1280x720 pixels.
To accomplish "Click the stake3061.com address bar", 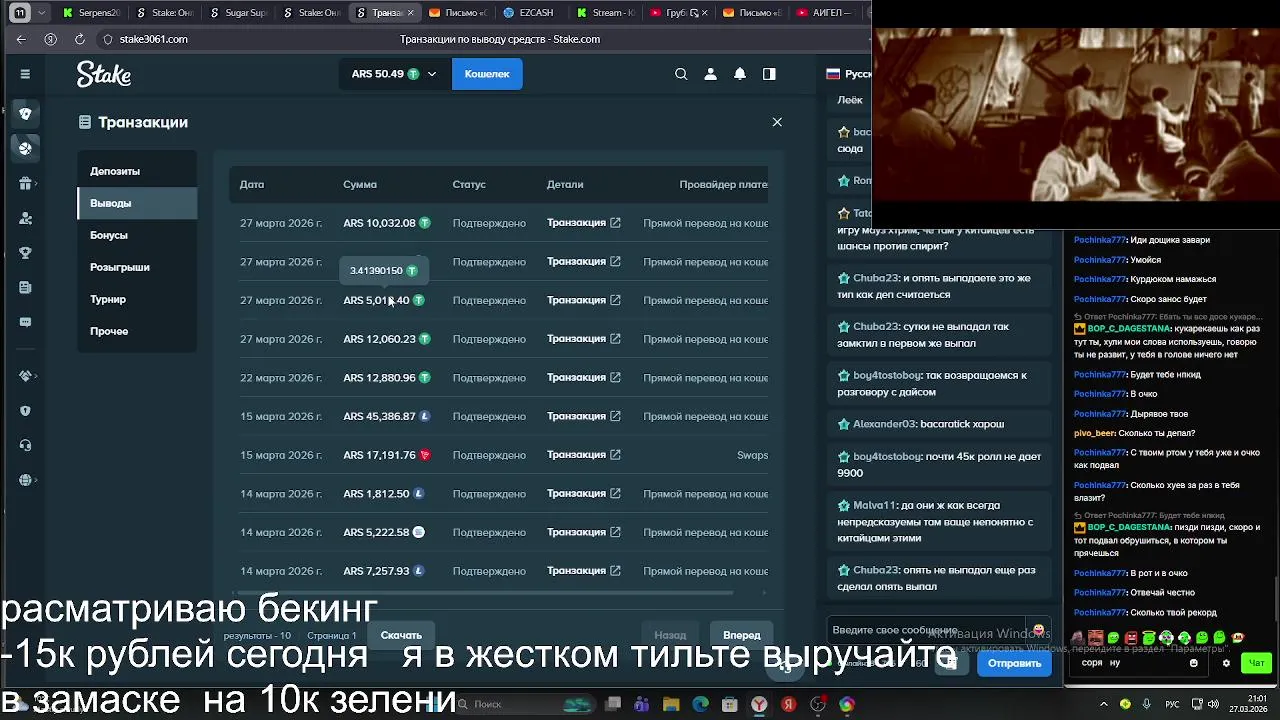I will click(x=153, y=39).
